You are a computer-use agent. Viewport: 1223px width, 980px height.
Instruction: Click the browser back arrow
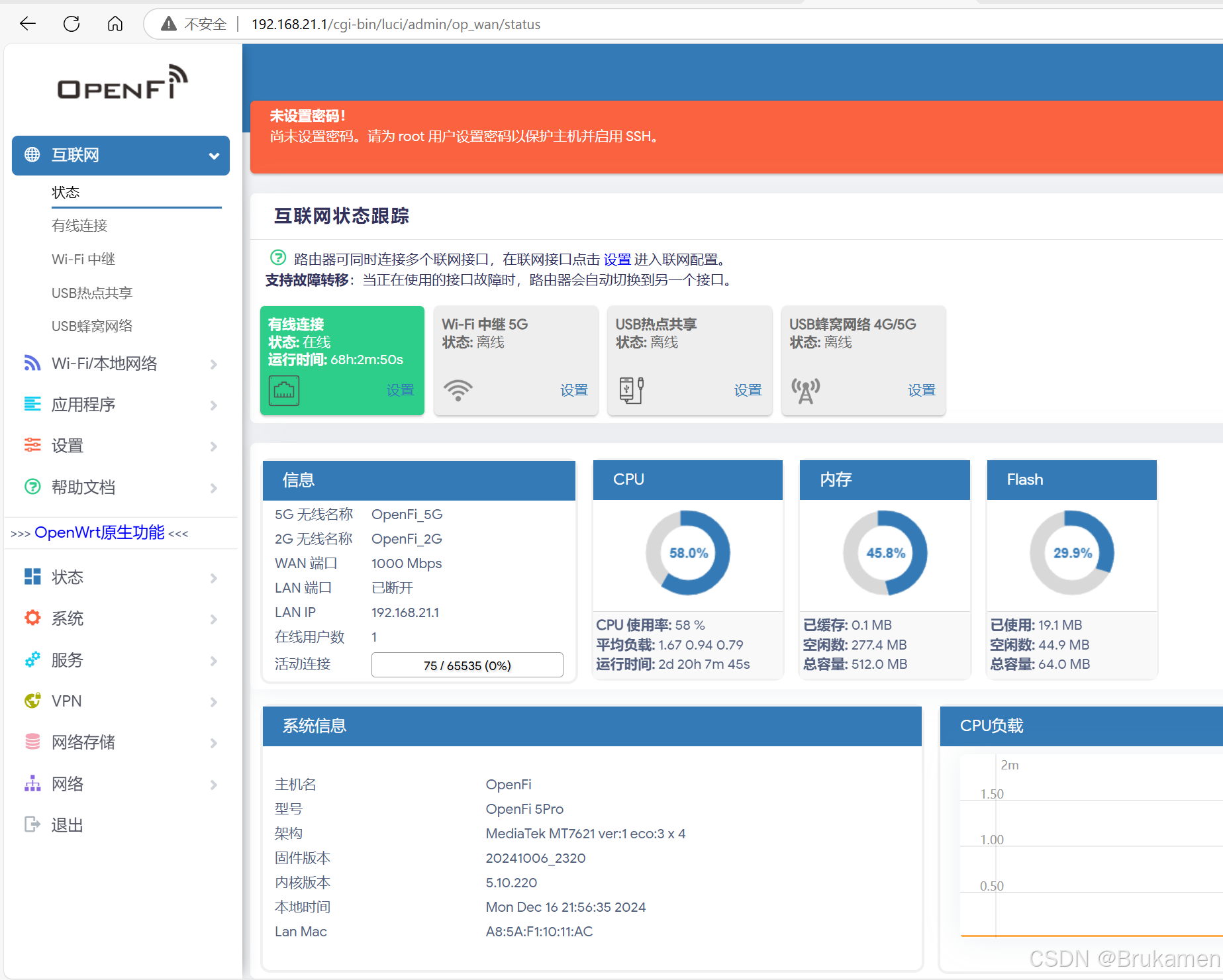[x=28, y=24]
